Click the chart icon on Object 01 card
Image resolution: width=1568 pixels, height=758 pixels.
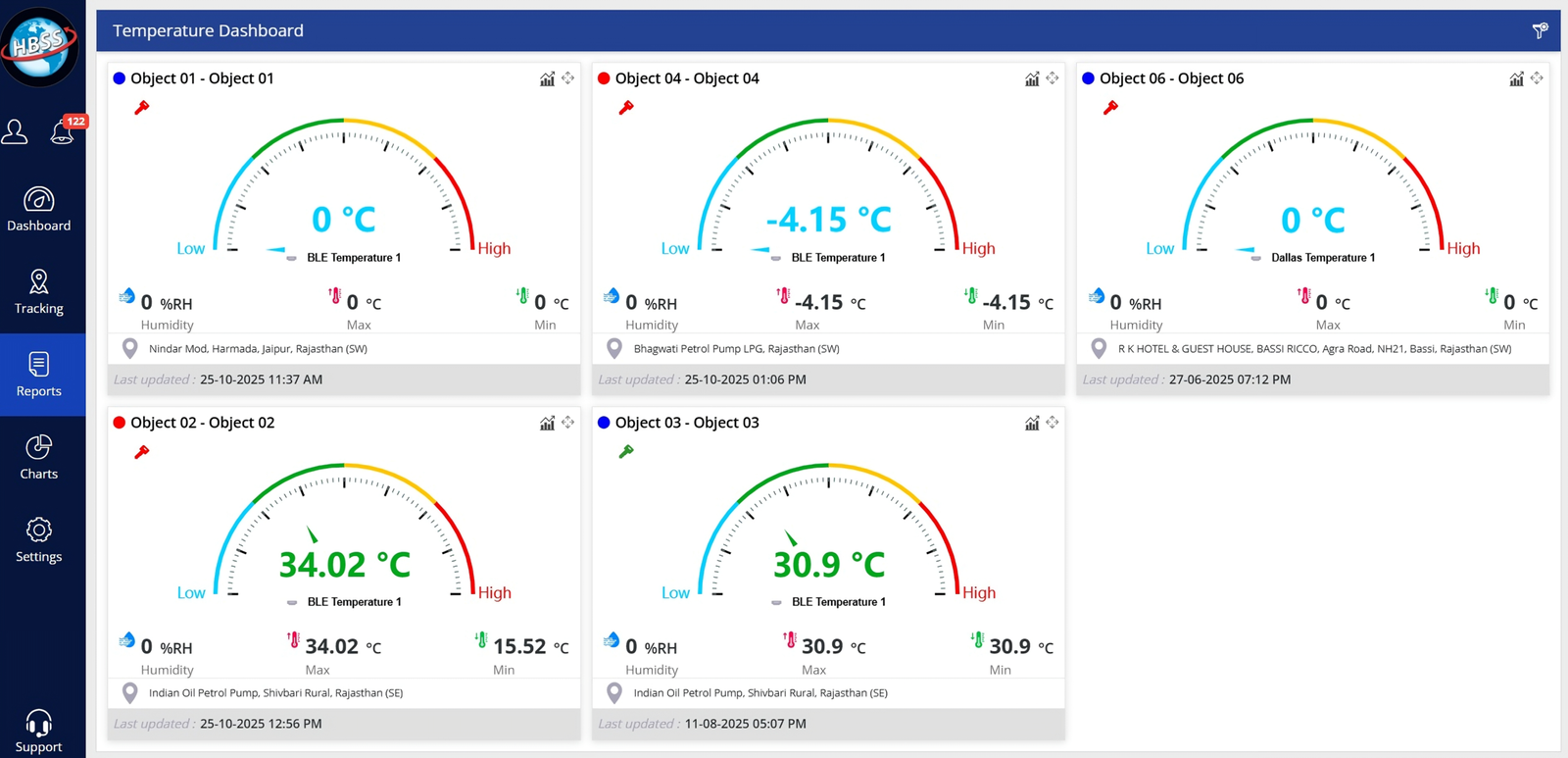coord(547,78)
